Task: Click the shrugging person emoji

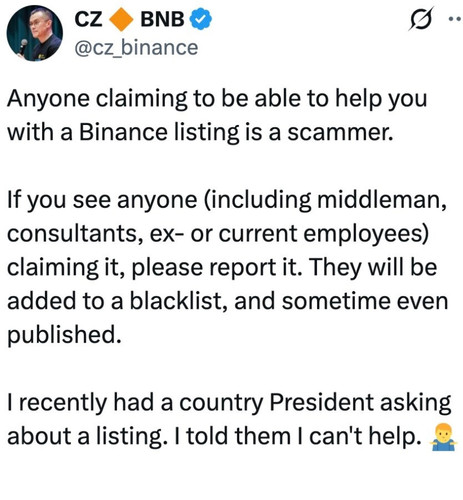Action: click(x=443, y=437)
